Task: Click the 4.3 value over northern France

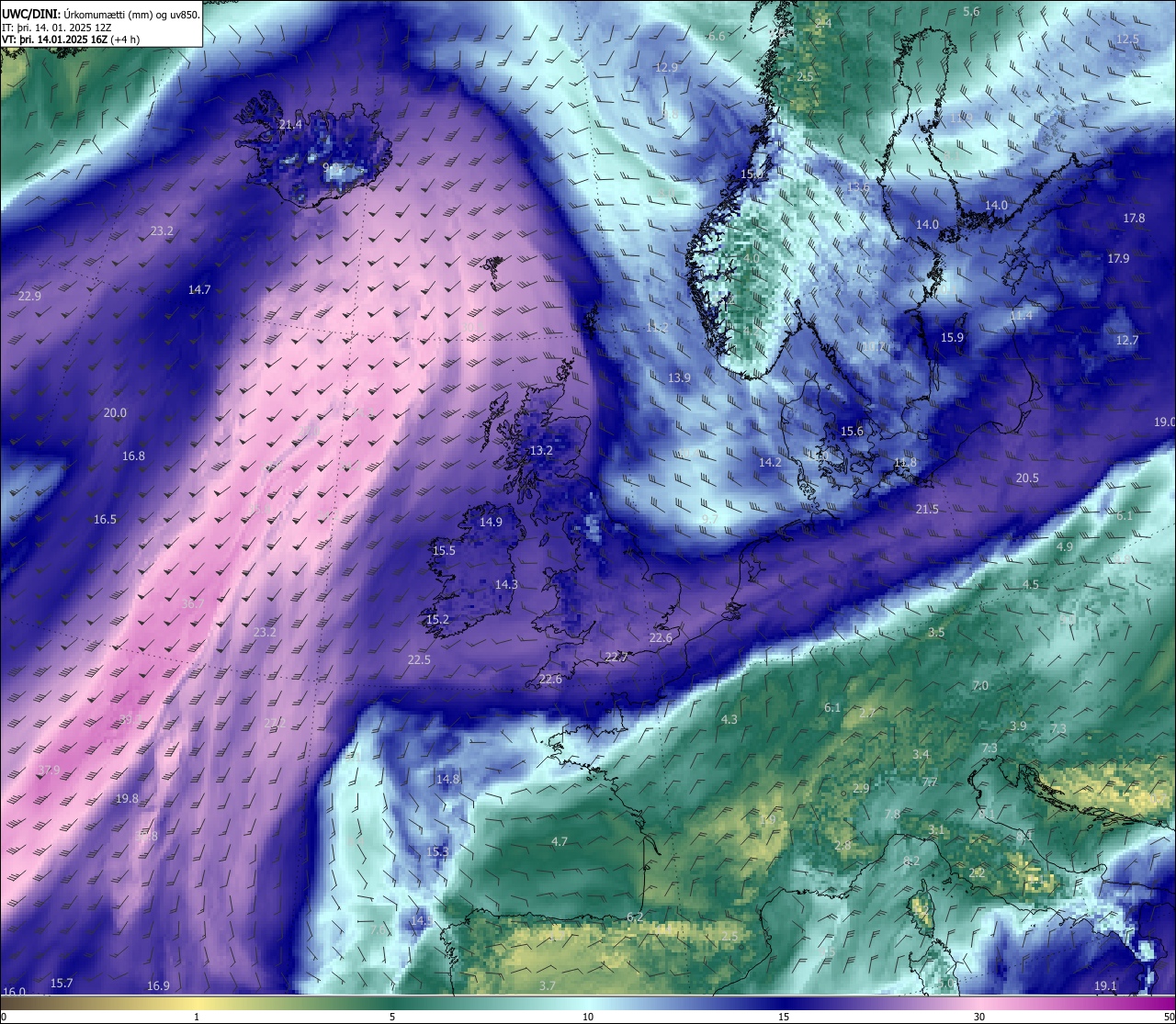Action: point(729,720)
